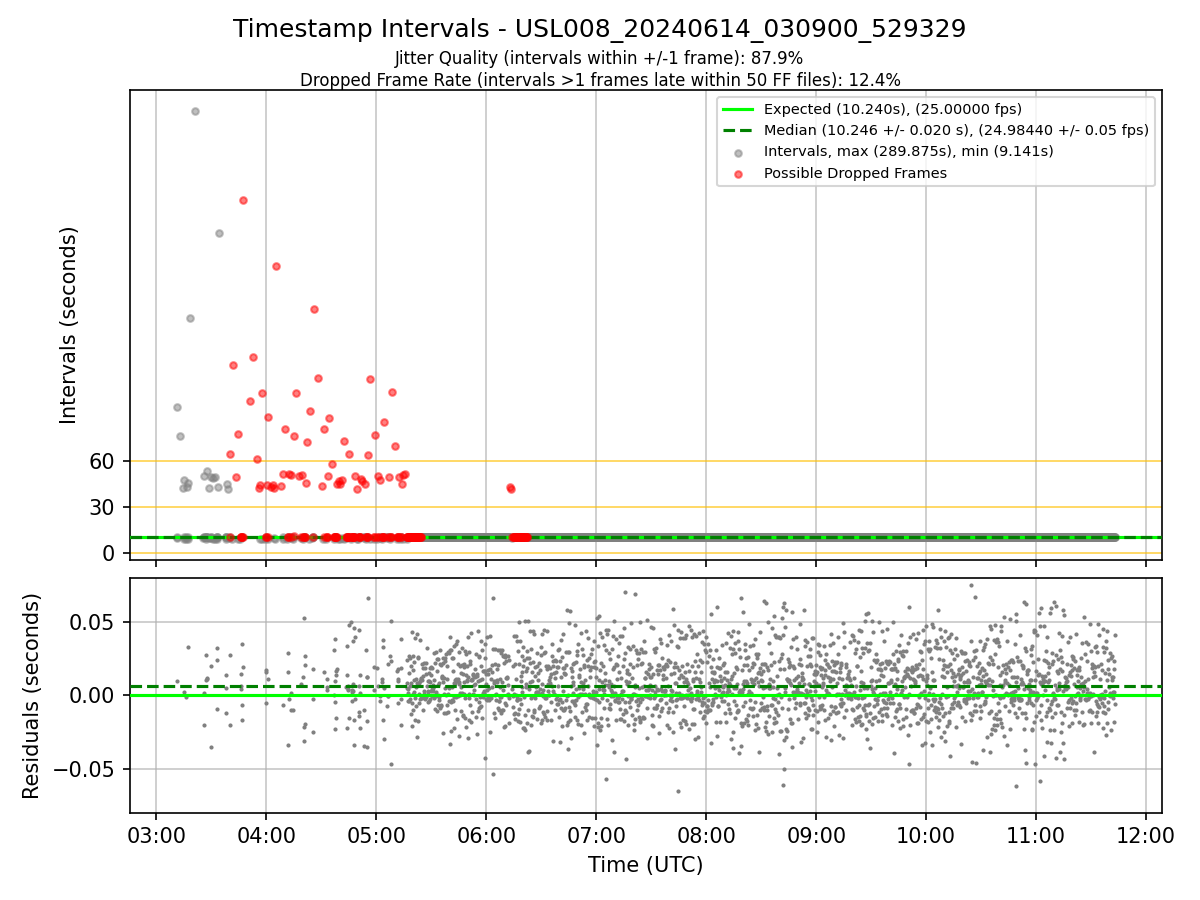This screenshot has height=900, width=1200.
Task: Click legend entry "Possible Dropped Frames"
Action: tap(855, 173)
